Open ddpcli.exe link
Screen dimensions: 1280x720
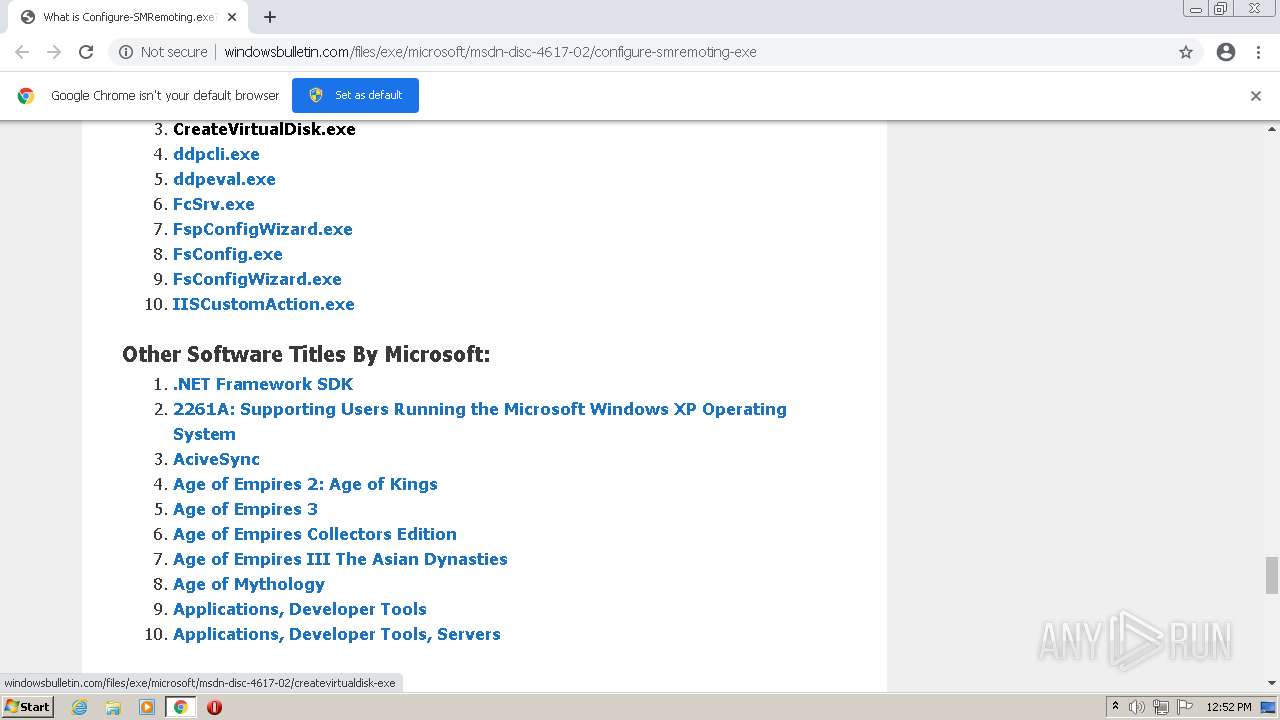point(216,154)
